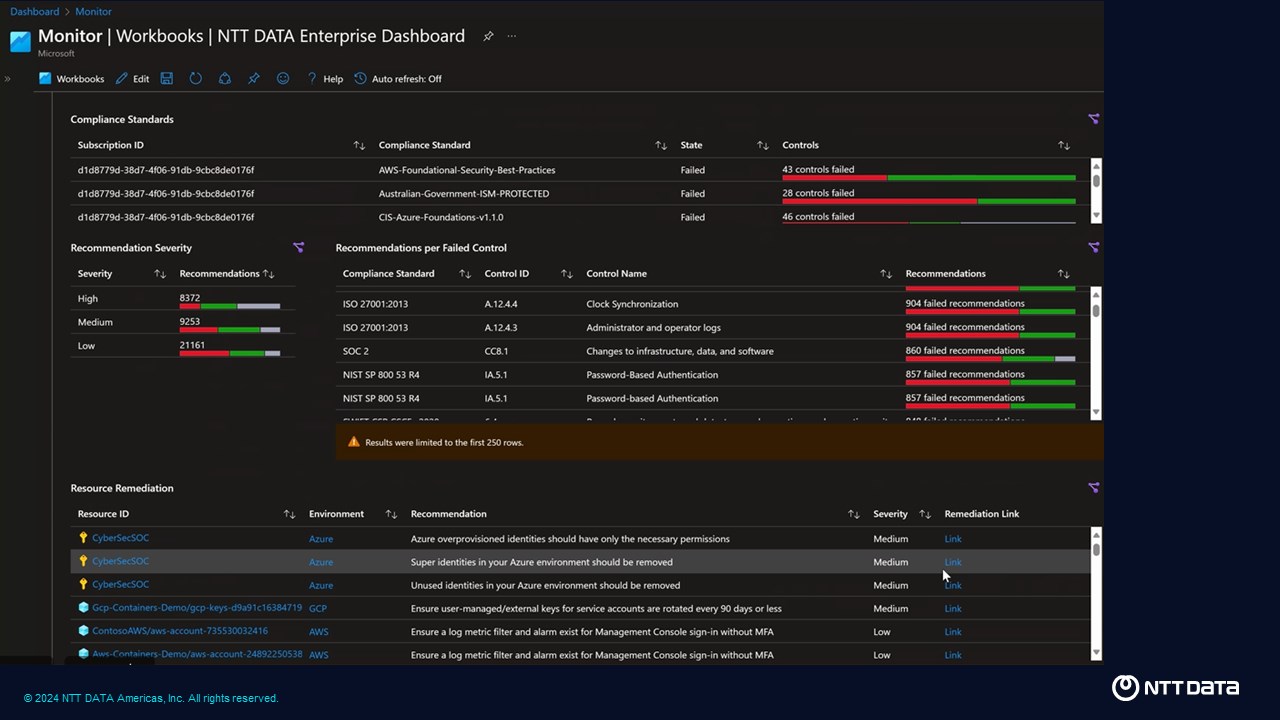Open the ellipsis menu beside the dashboard title
This screenshot has height=720, width=1280.
(512, 36)
